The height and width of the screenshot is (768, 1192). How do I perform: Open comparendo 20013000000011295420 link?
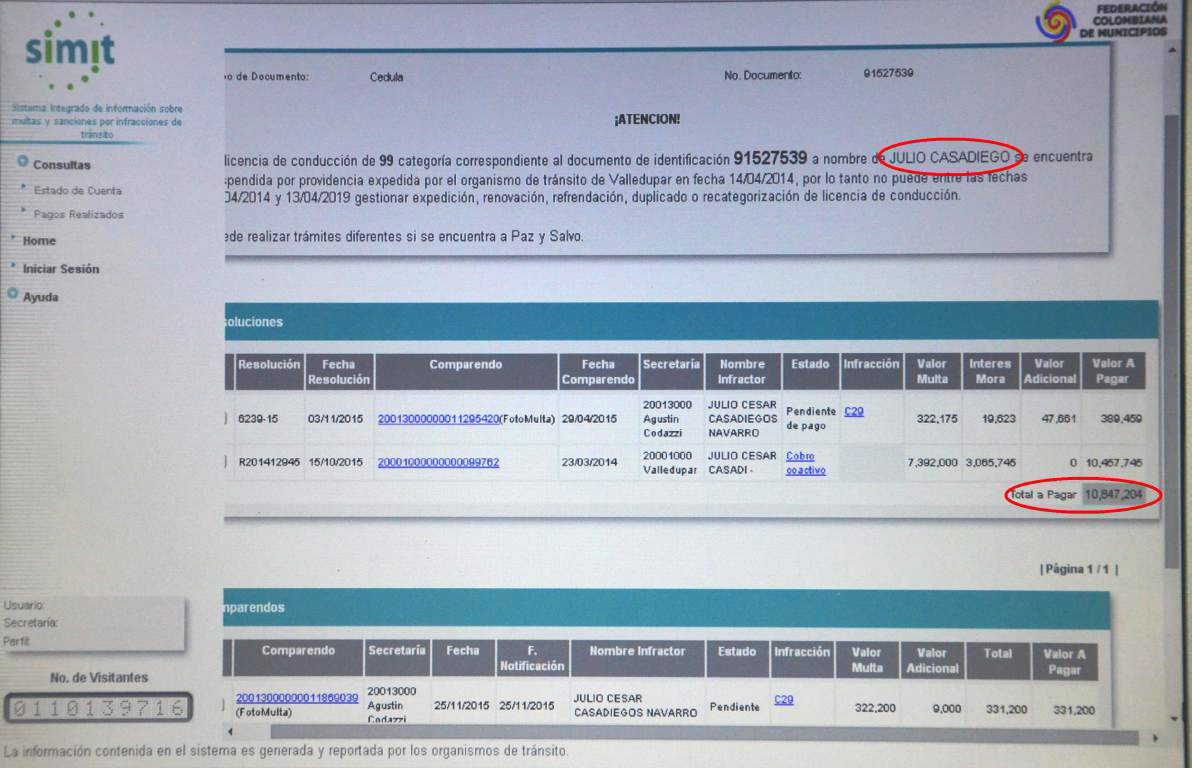pyautogui.click(x=438, y=419)
